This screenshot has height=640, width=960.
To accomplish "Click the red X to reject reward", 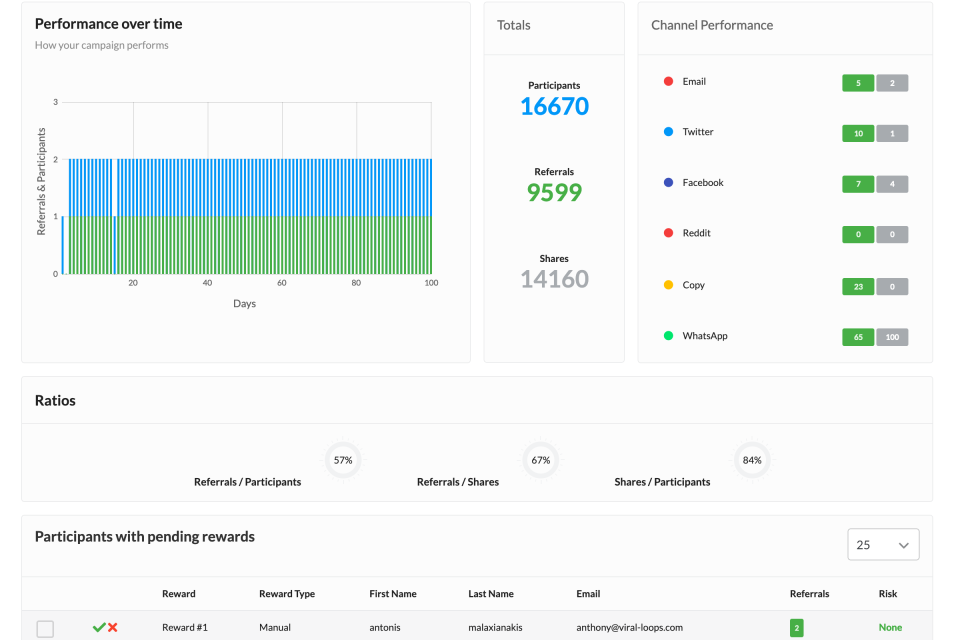I will pyautogui.click(x=113, y=628).
